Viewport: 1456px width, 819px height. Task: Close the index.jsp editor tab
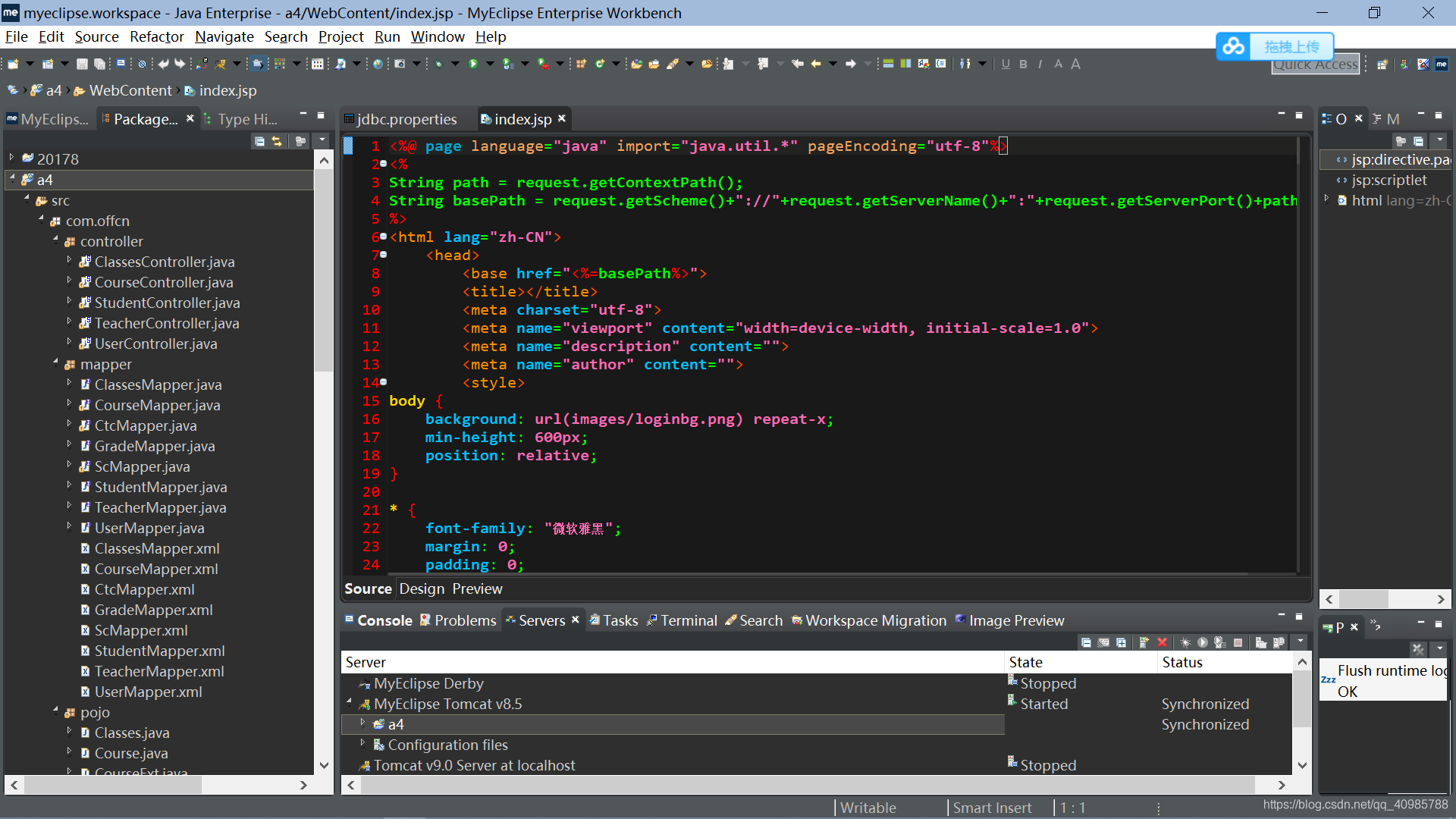[x=562, y=118]
